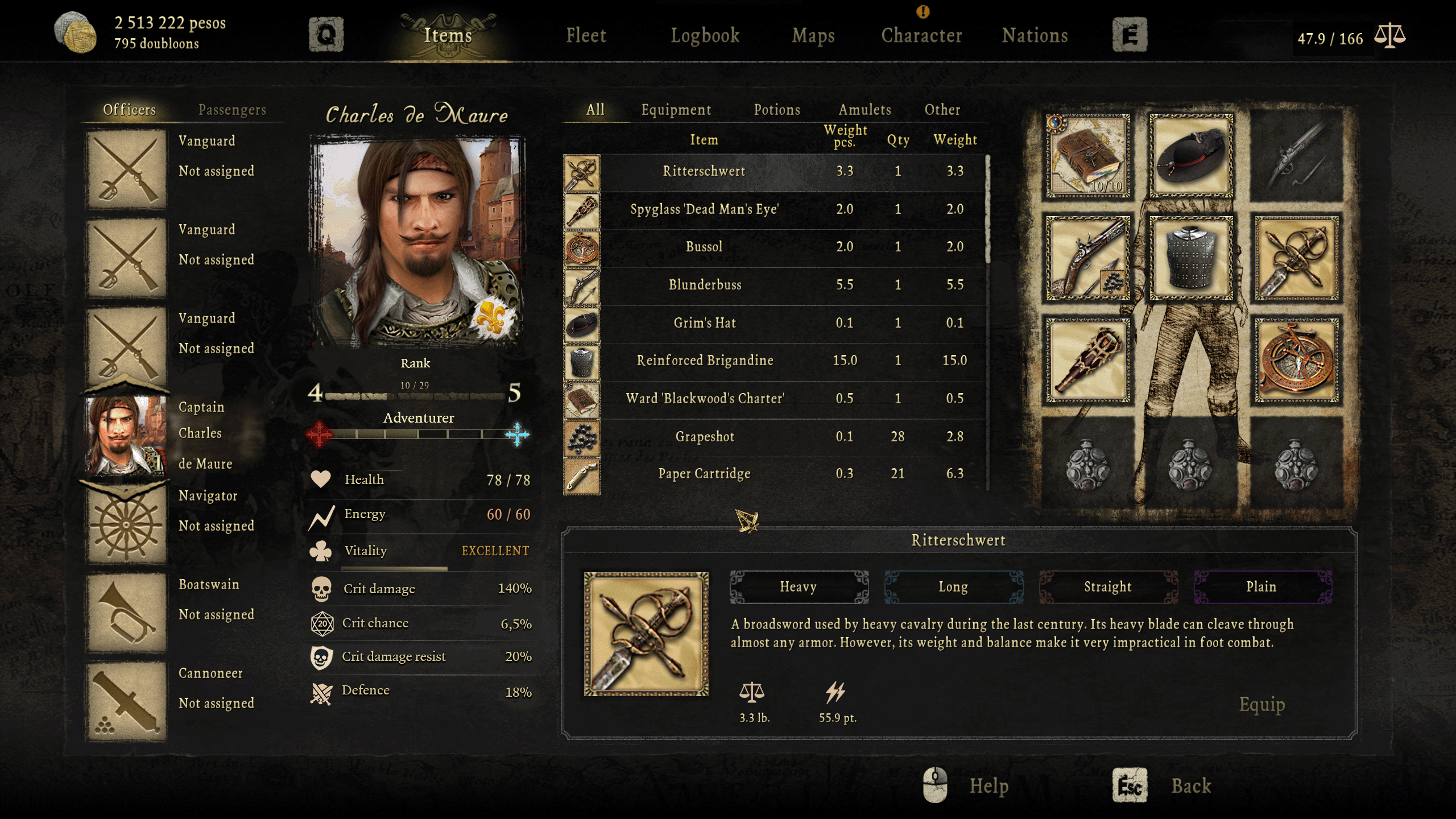Open the Potions item filter tab
This screenshot has width=1456, height=819.
click(x=777, y=109)
